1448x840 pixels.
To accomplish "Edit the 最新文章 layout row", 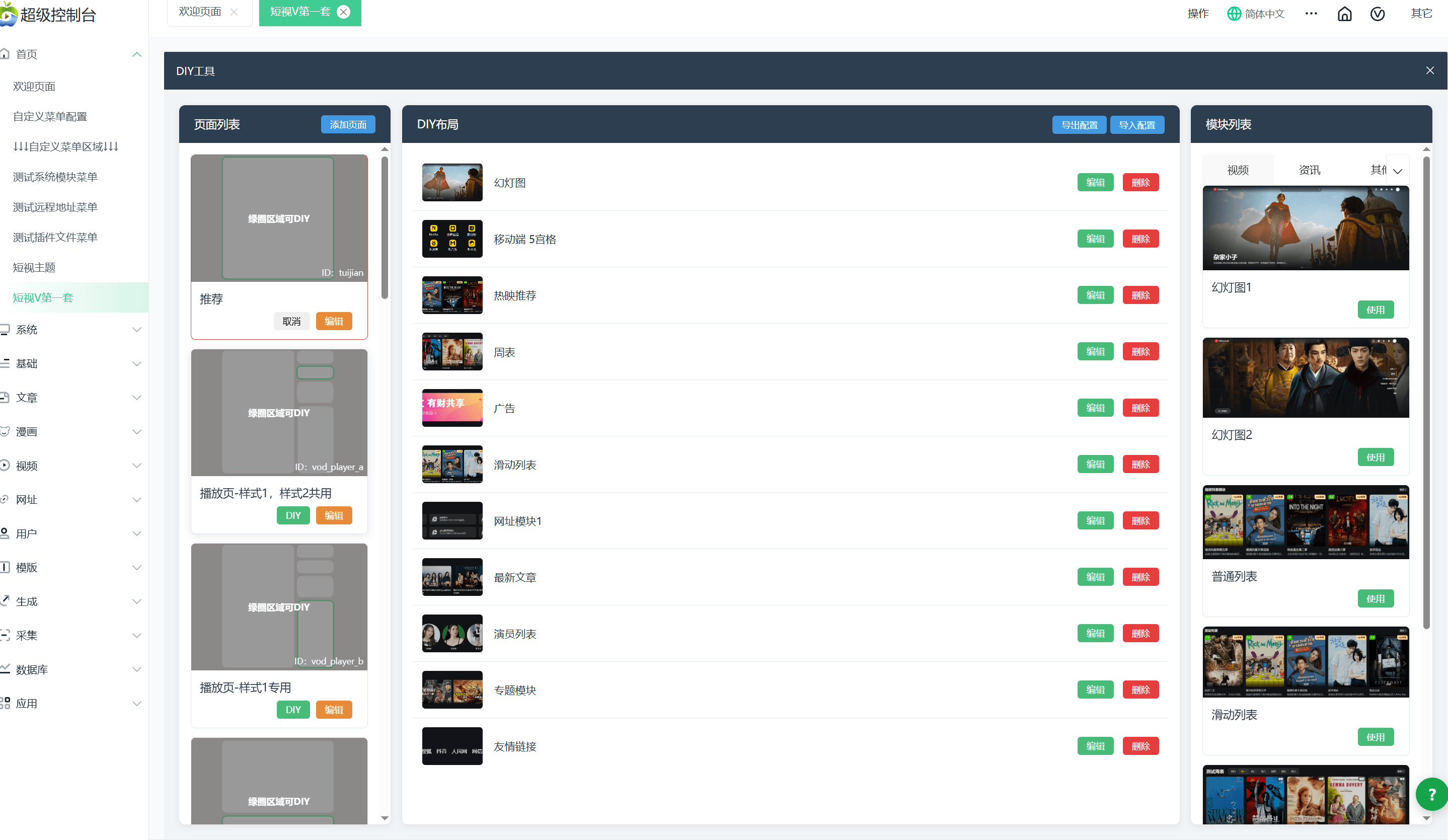I will coord(1095,577).
